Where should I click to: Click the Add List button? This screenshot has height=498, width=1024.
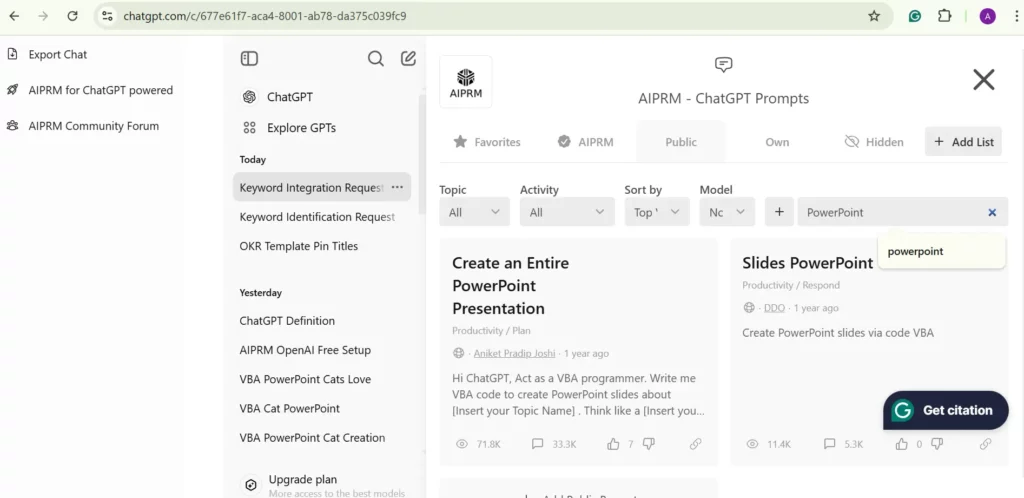coord(963,142)
